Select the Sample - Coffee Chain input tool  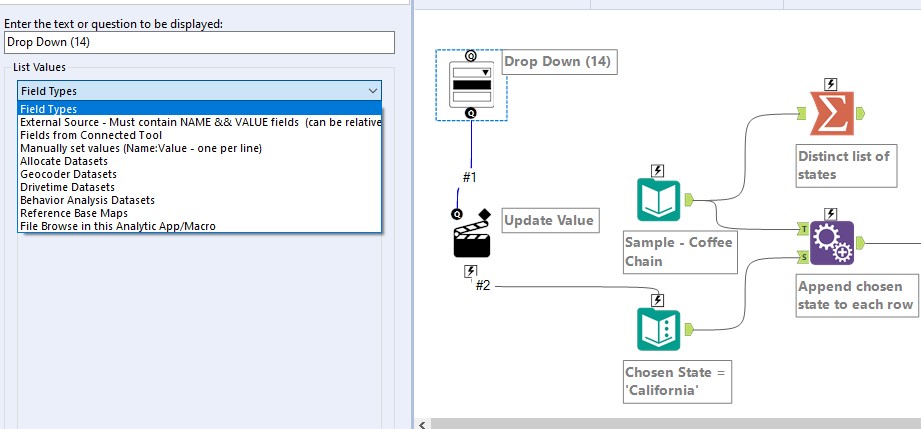tap(658, 200)
